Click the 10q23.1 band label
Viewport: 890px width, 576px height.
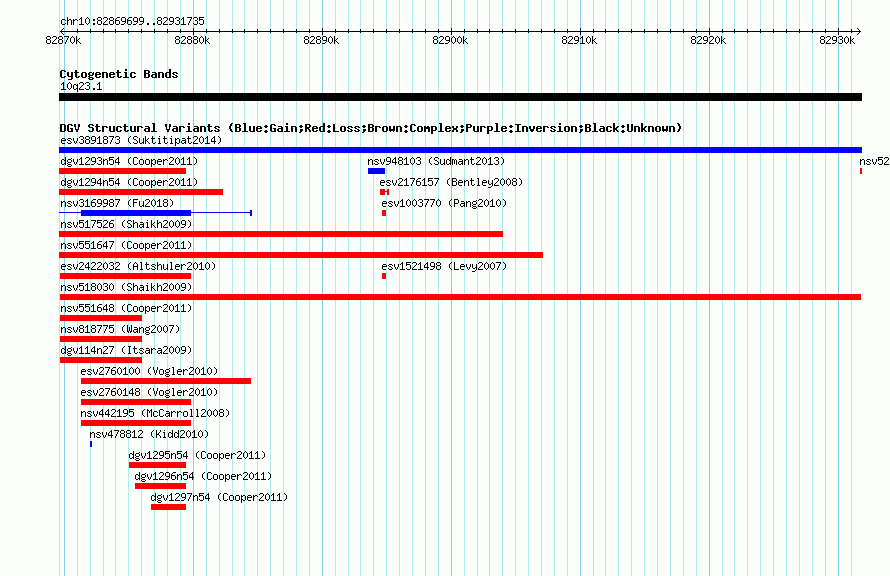point(81,86)
